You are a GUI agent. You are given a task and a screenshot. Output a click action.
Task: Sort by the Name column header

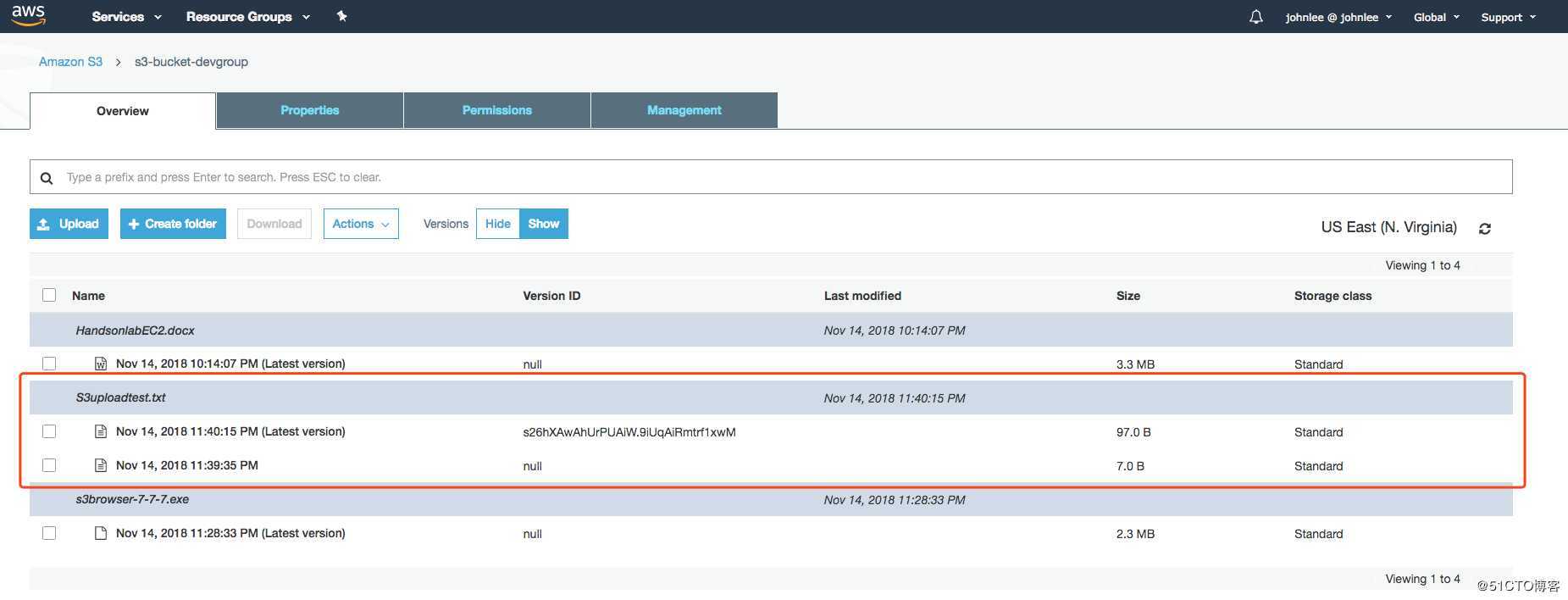click(88, 296)
